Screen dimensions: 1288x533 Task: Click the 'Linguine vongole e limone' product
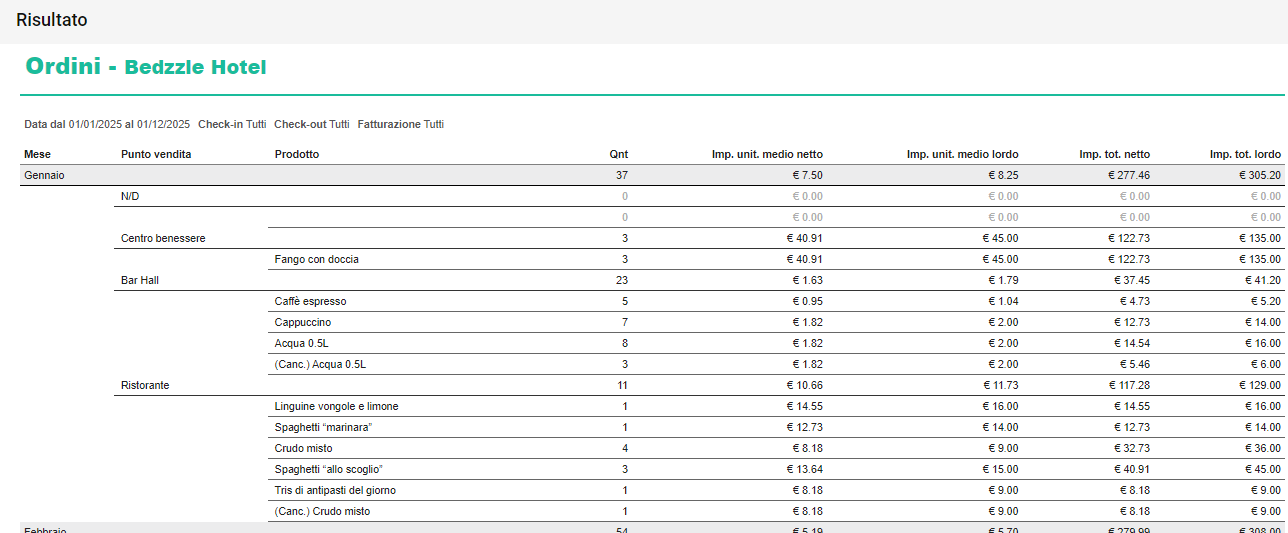(337, 406)
